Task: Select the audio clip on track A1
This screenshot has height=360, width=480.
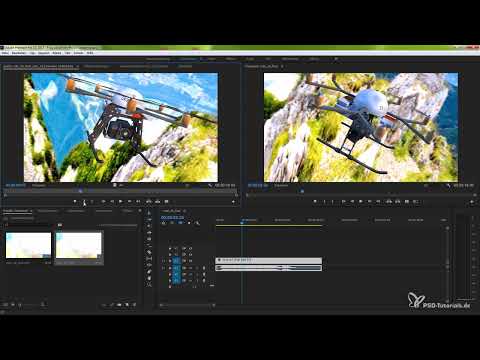Action: 269,268
